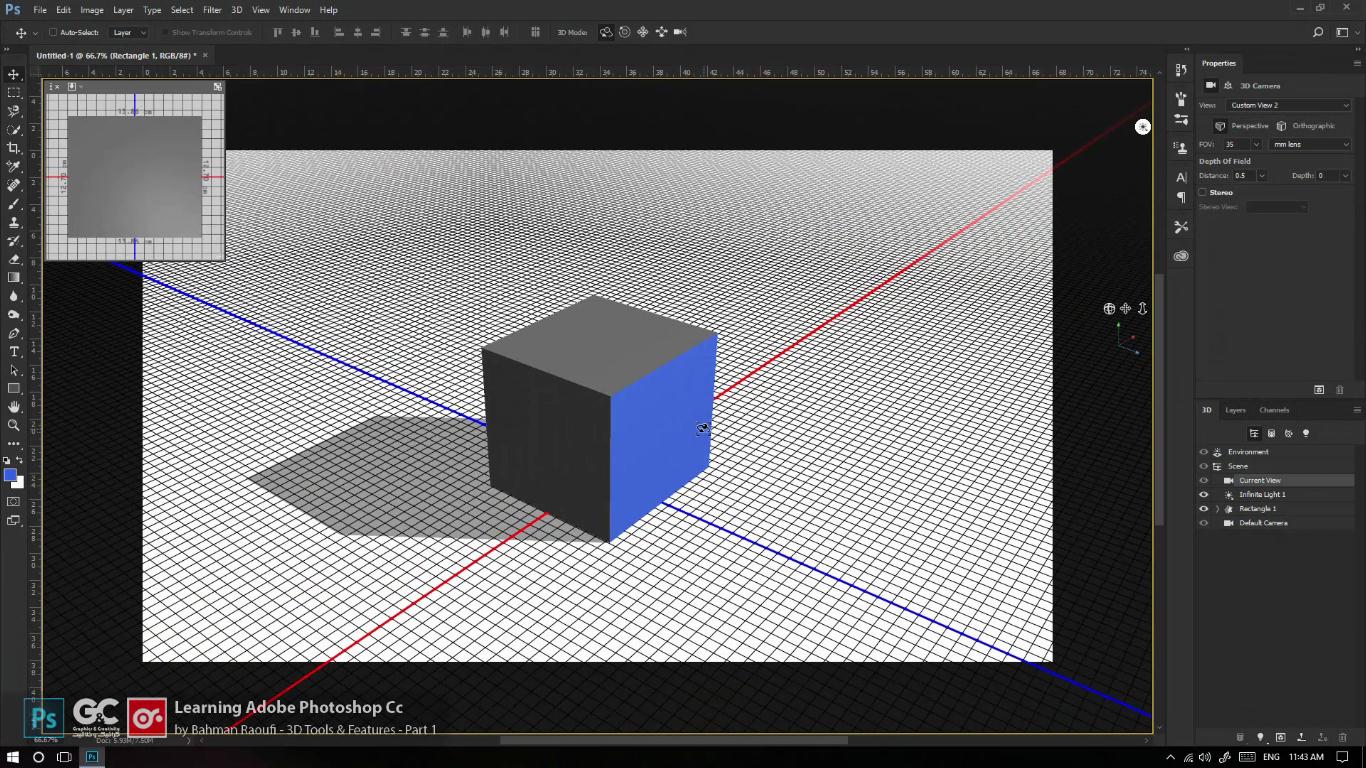Open the mm lens dropdown
The width and height of the screenshot is (1366, 768).
(1310, 144)
